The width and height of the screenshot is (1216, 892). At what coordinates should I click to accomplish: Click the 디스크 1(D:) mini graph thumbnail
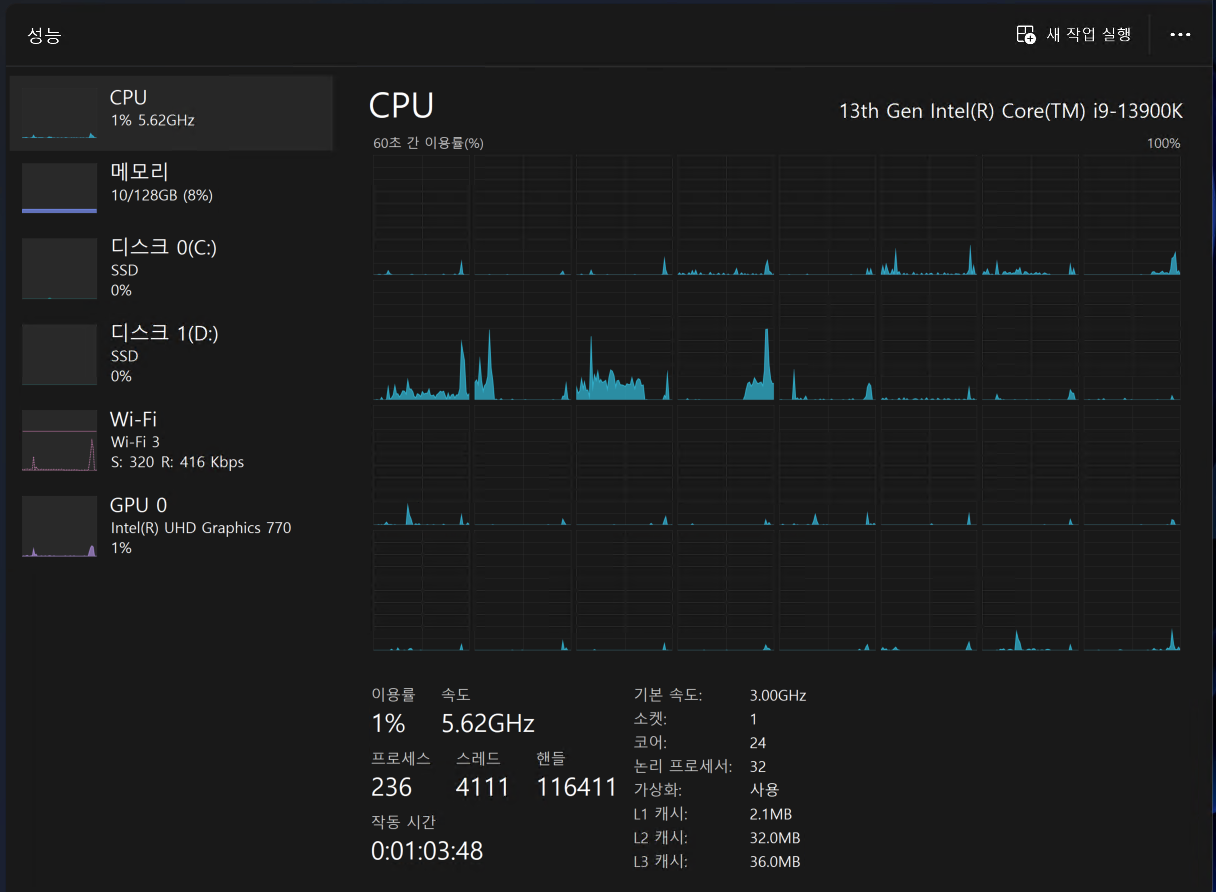pos(59,354)
